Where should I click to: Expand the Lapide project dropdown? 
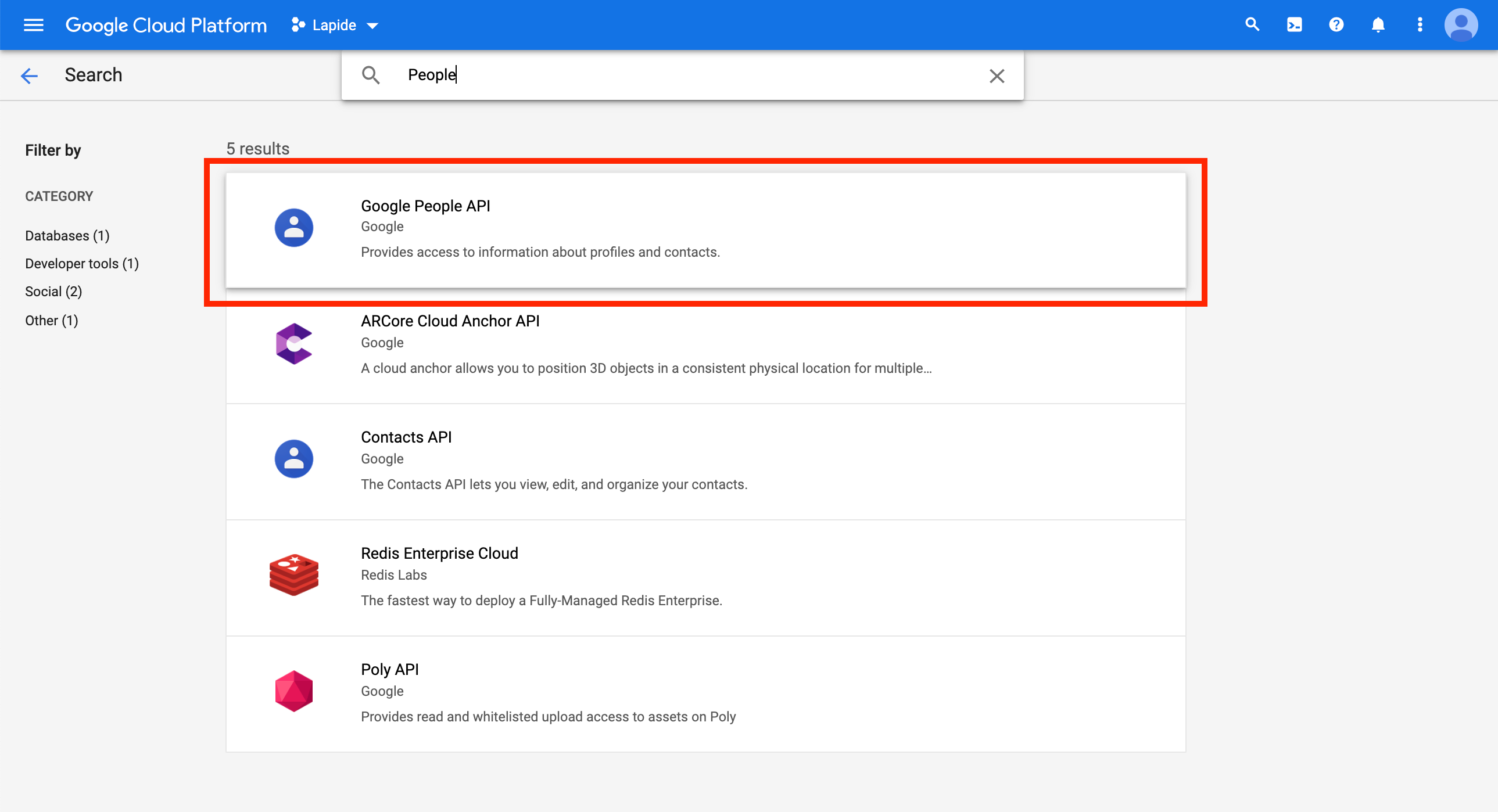(336, 25)
